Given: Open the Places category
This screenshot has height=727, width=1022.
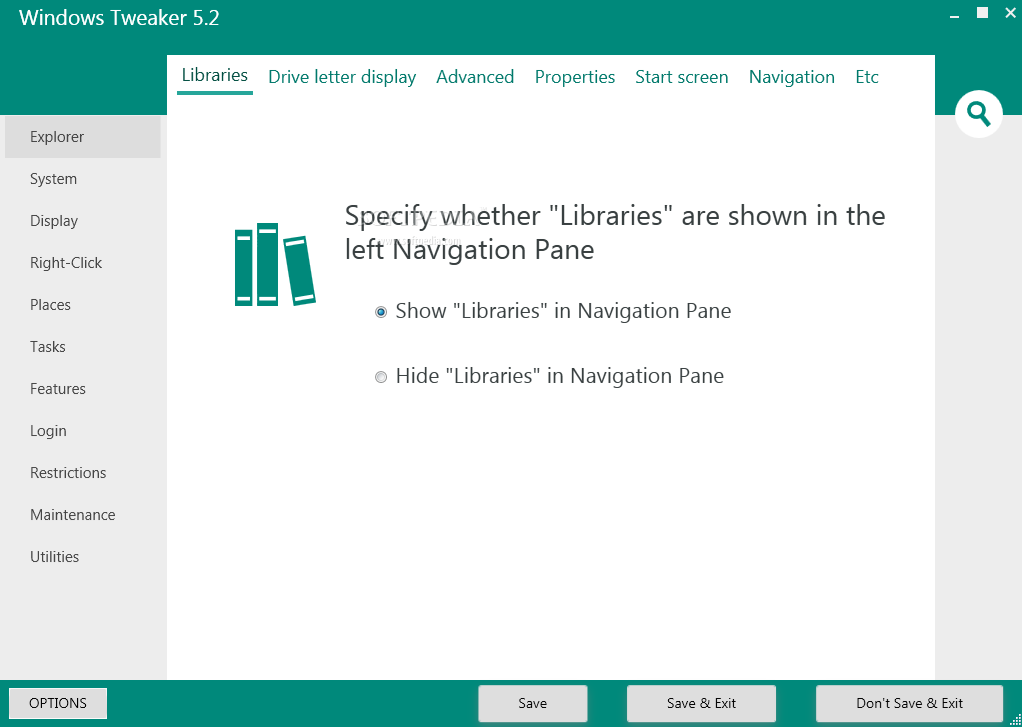Looking at the screenshot, I should pos(83,304).
